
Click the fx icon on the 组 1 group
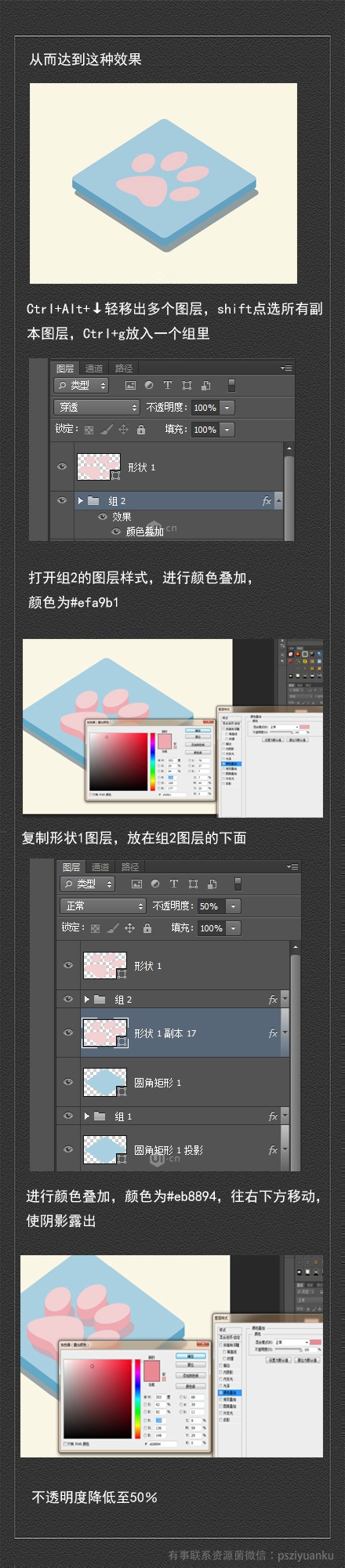point(273,1116)
